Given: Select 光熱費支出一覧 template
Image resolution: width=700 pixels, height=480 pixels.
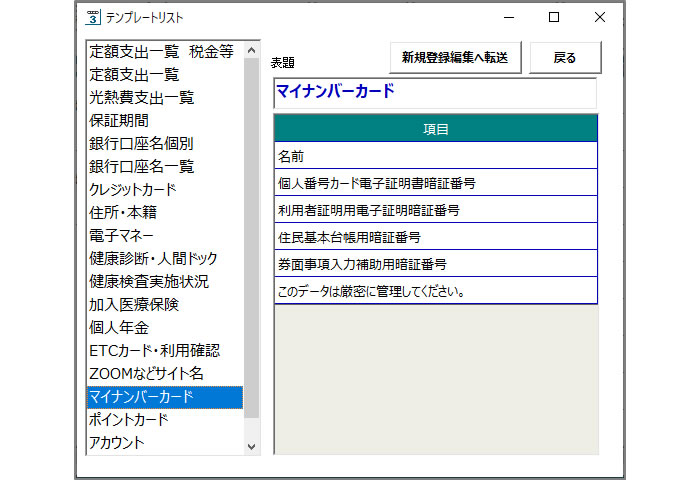Looking at the screenshot, I should click(165, 98).
